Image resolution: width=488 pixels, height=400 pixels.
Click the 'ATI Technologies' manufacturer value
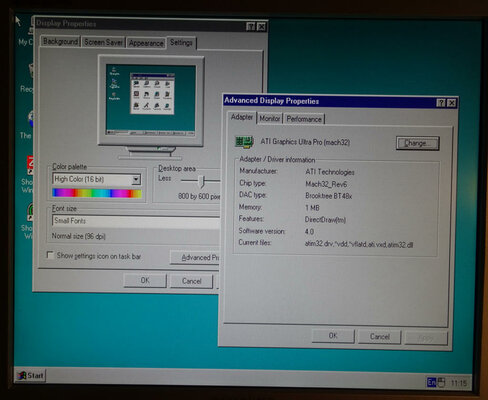click(330, 172)
